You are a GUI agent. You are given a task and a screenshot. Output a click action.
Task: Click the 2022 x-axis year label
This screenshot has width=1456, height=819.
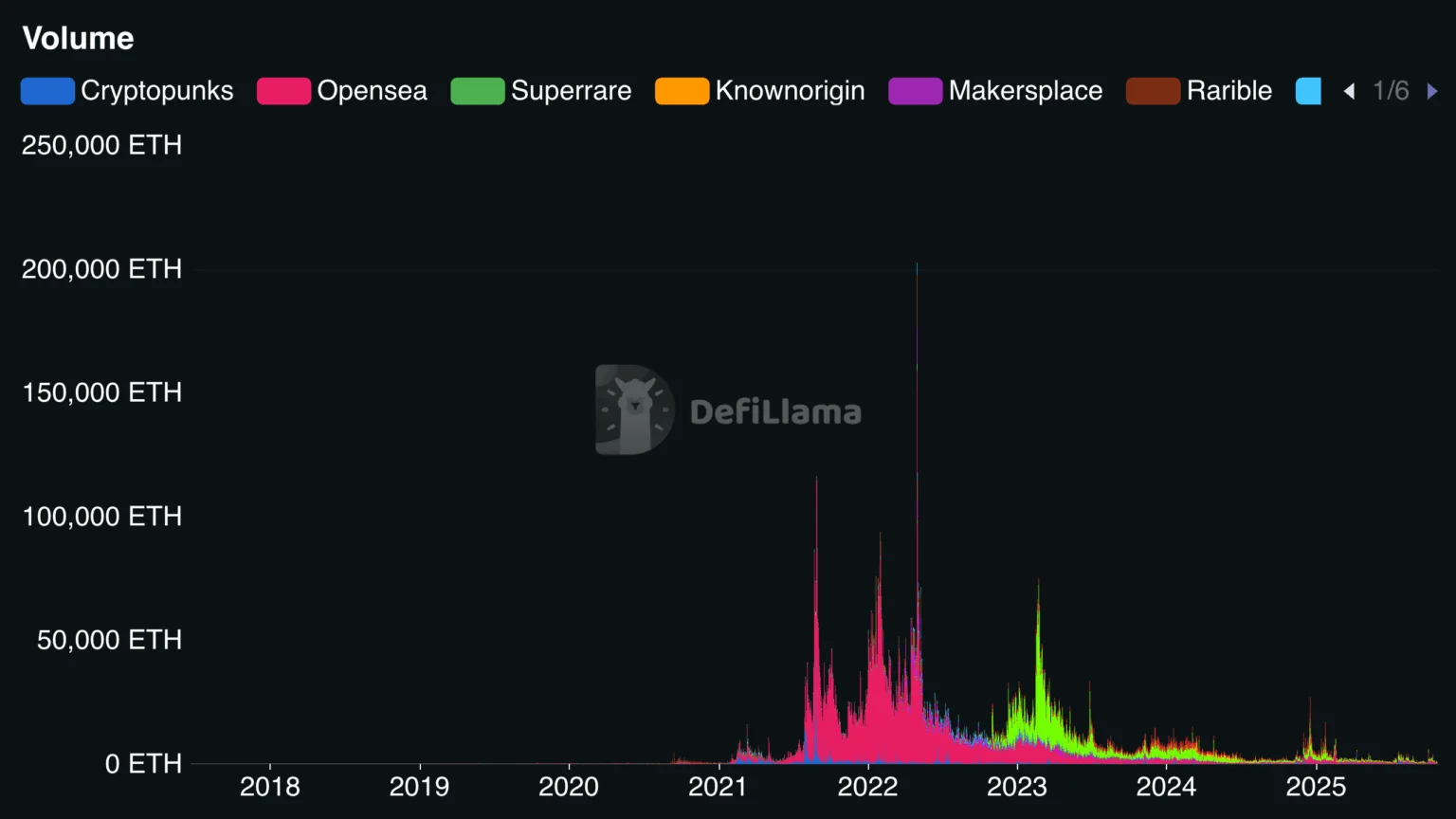point(867,787)
